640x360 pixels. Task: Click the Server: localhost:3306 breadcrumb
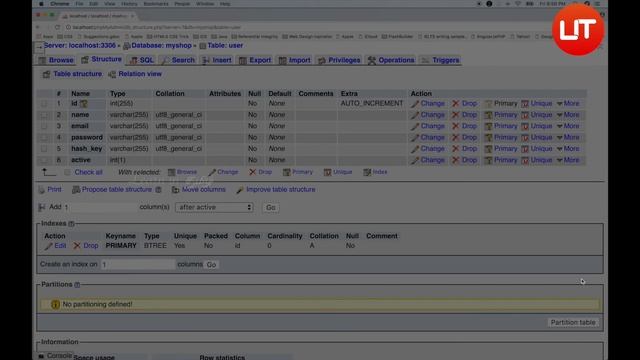tap(80, 46)
